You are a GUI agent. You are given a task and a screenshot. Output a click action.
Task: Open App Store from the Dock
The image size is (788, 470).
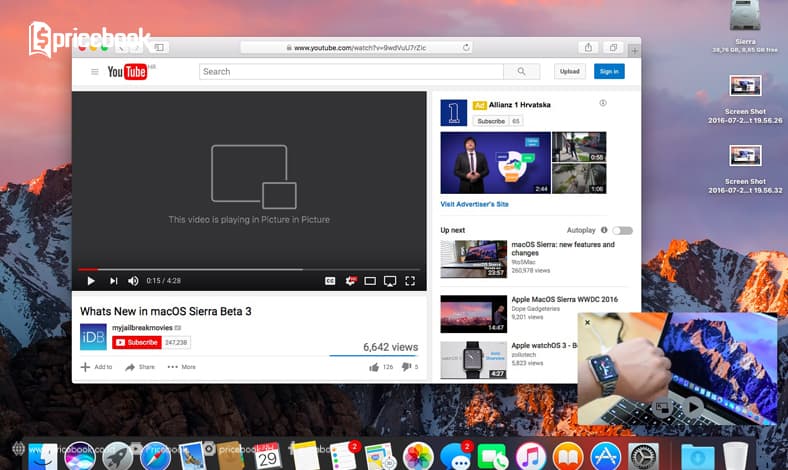pyautogui.click(x=606, y=456)
